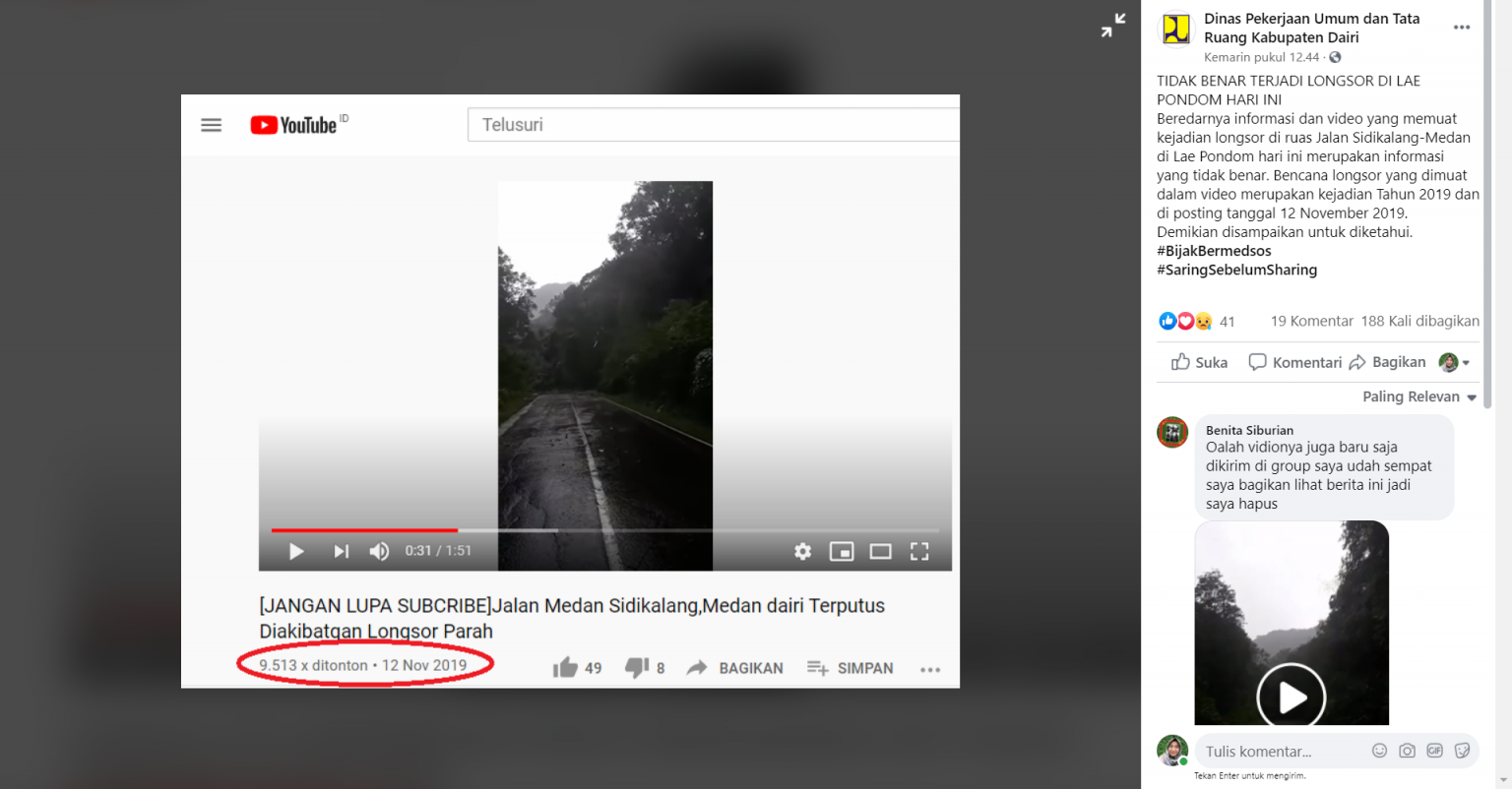This screenshot has height=789, width=1512.
Task: Attach a photo with the camera icon
Action: tap(1407, 751)
